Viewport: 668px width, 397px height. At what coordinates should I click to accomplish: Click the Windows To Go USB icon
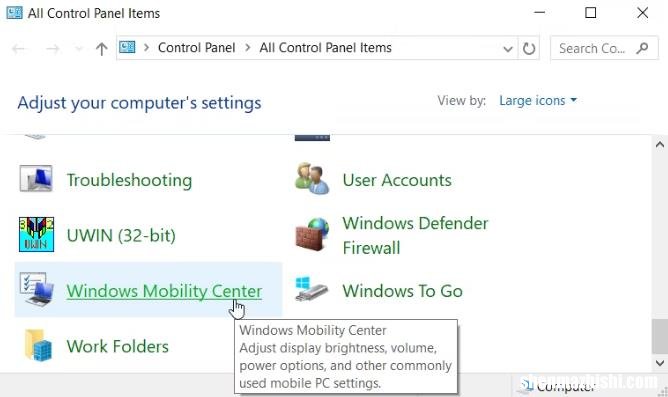pyautogui.click(x=311, y=290)
